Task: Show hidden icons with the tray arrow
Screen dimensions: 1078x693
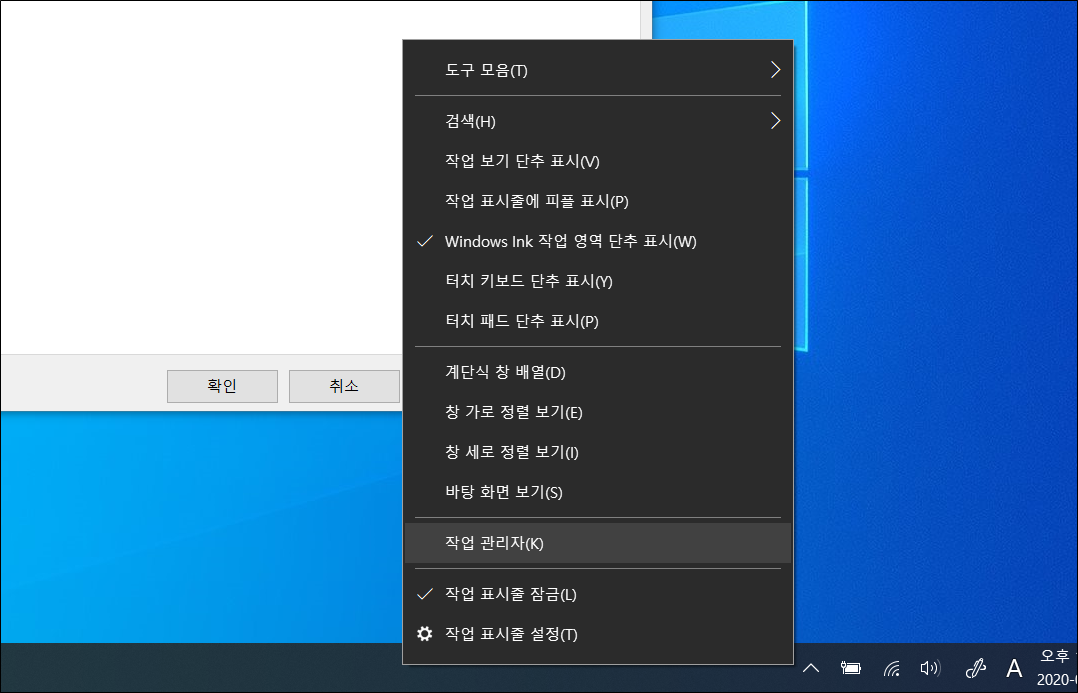Action: click(x=810, y=668)
